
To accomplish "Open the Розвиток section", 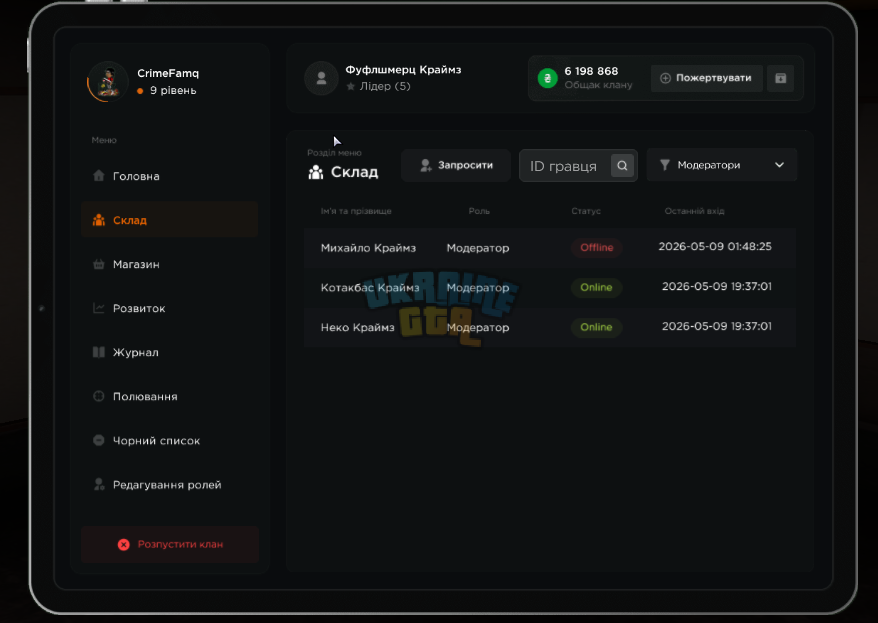I will point(169,308).
